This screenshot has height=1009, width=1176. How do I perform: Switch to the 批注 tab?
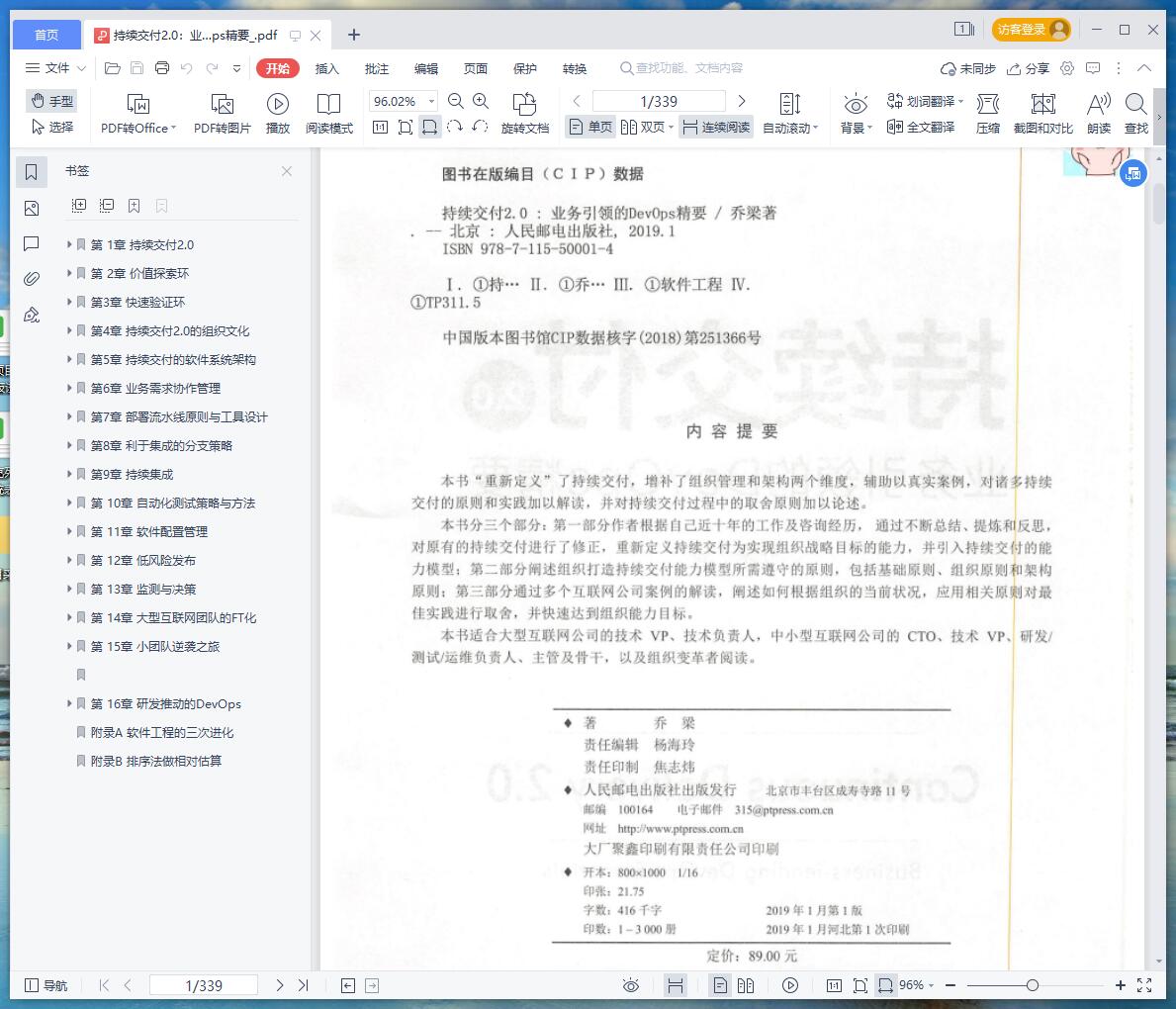(377, 69)
